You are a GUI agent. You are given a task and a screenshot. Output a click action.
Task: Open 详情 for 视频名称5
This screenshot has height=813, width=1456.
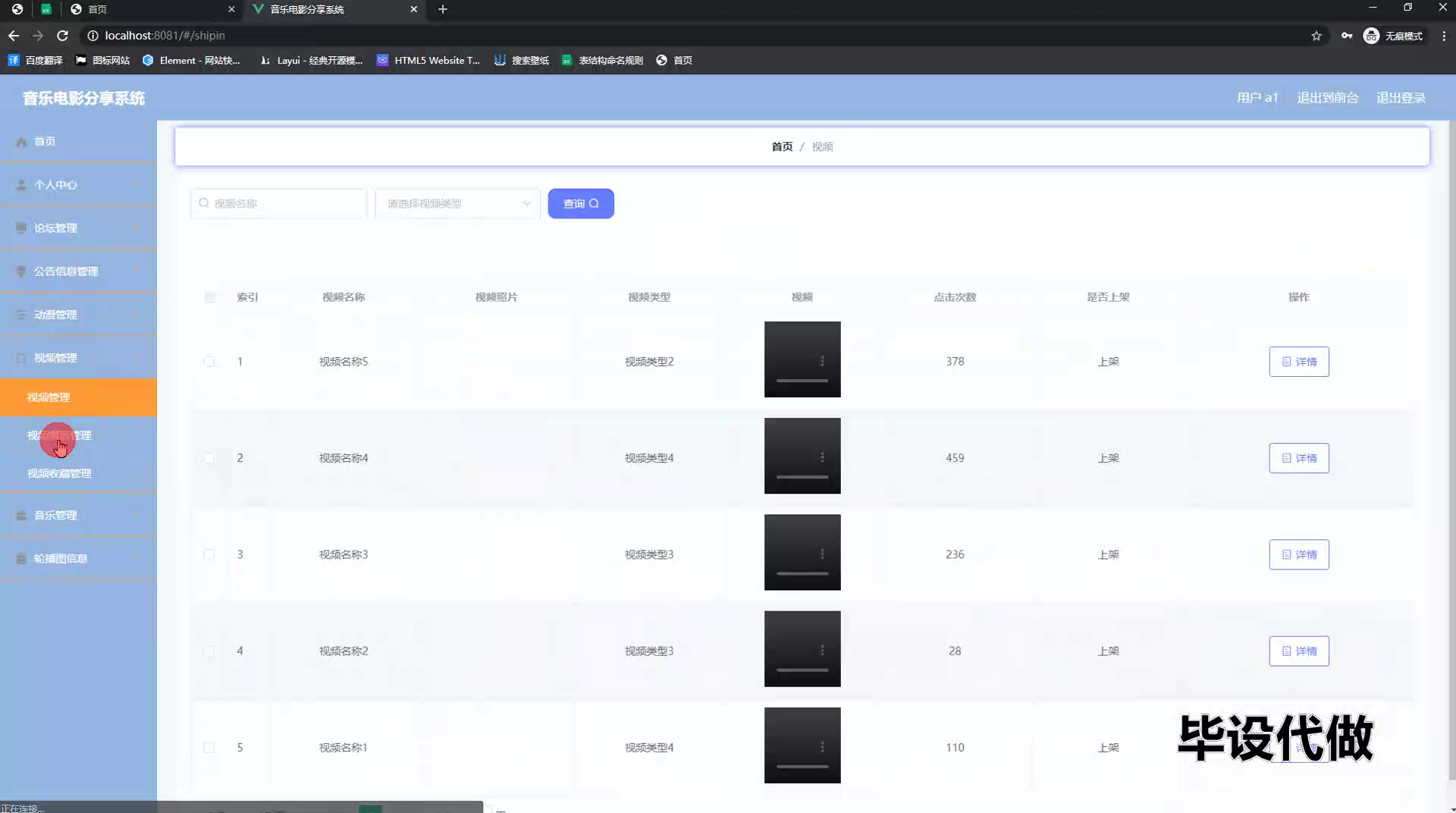pyautogui.click(x=1299, y=362)
